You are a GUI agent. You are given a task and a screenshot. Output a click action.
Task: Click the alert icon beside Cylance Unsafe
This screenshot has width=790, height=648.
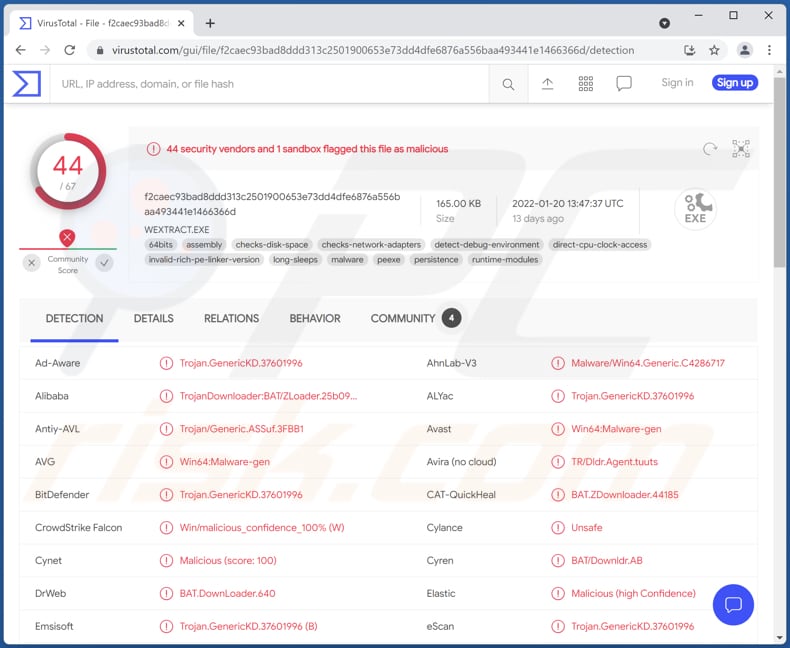tap(558, 528)
